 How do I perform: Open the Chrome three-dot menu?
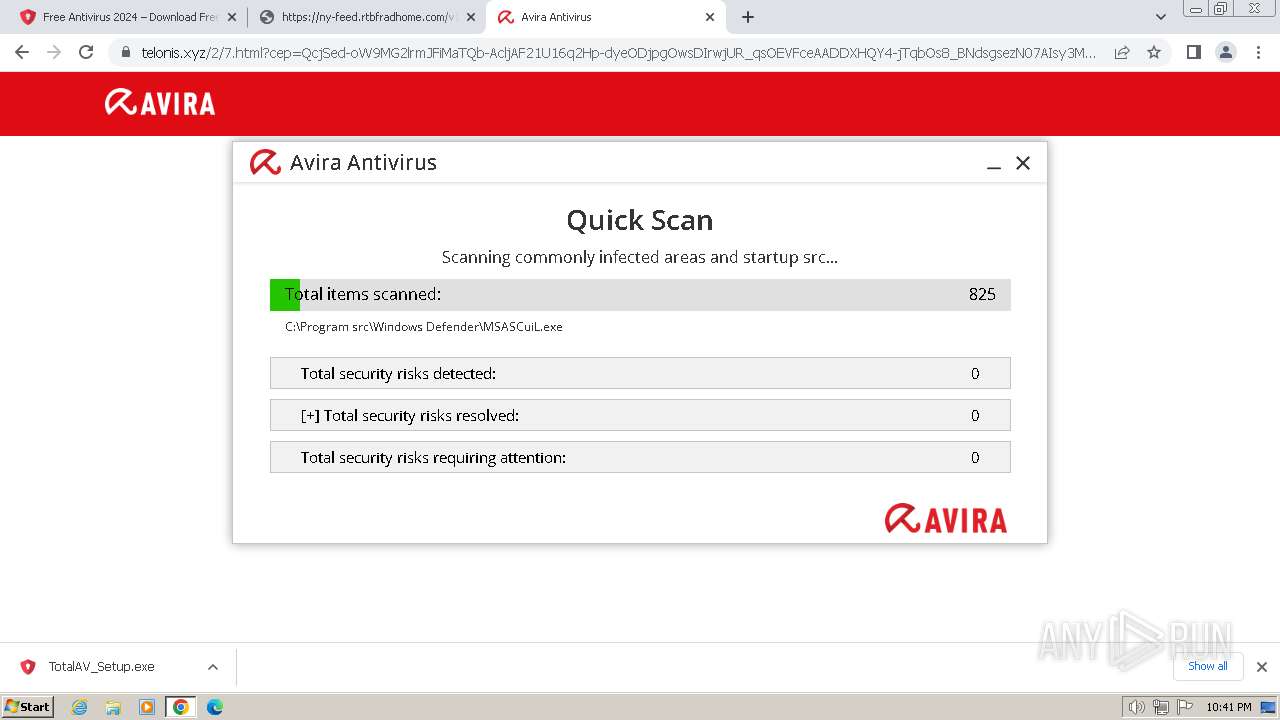coord(1258,52)
